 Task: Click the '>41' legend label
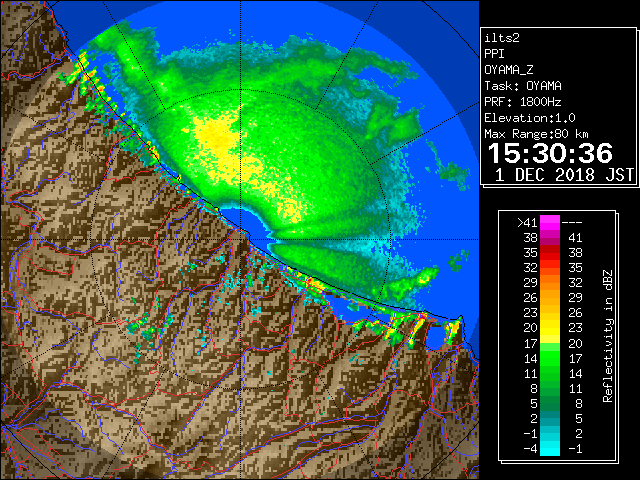coord(527,223)
